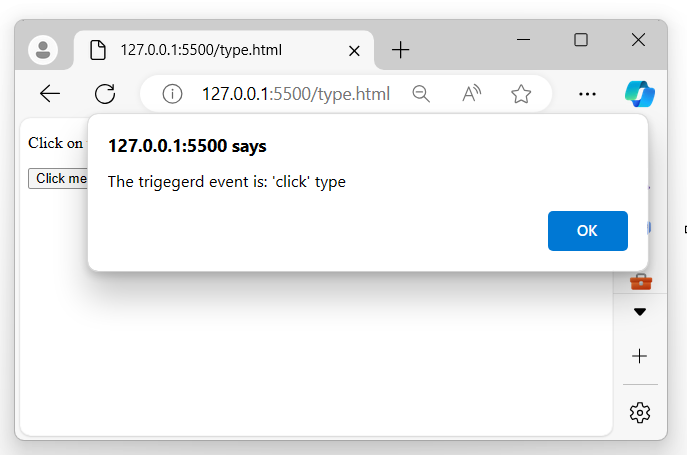This screenshot has width=687, height=455.
Task: Minimize the browser window
Action: 523,40
